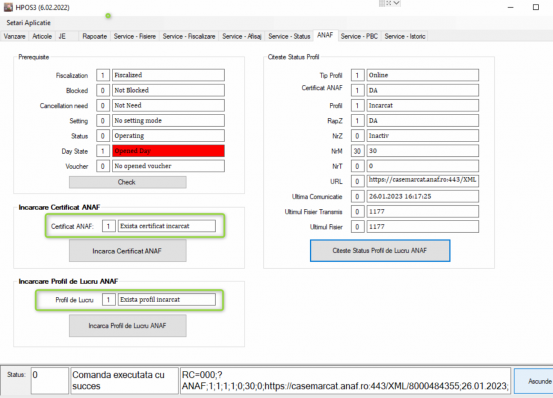
Task: Click the Operating status field
Action: [x=168, y=136]
